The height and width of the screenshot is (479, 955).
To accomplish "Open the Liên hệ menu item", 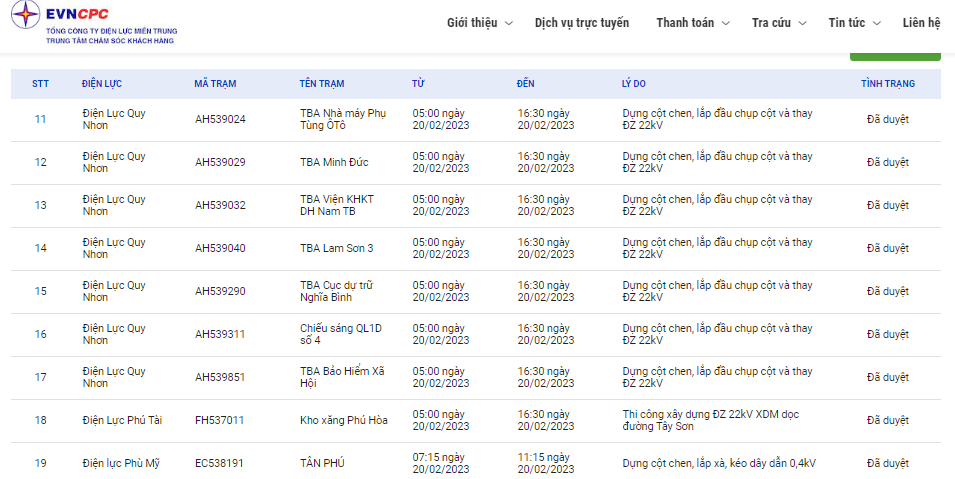I will click(922, 23).
